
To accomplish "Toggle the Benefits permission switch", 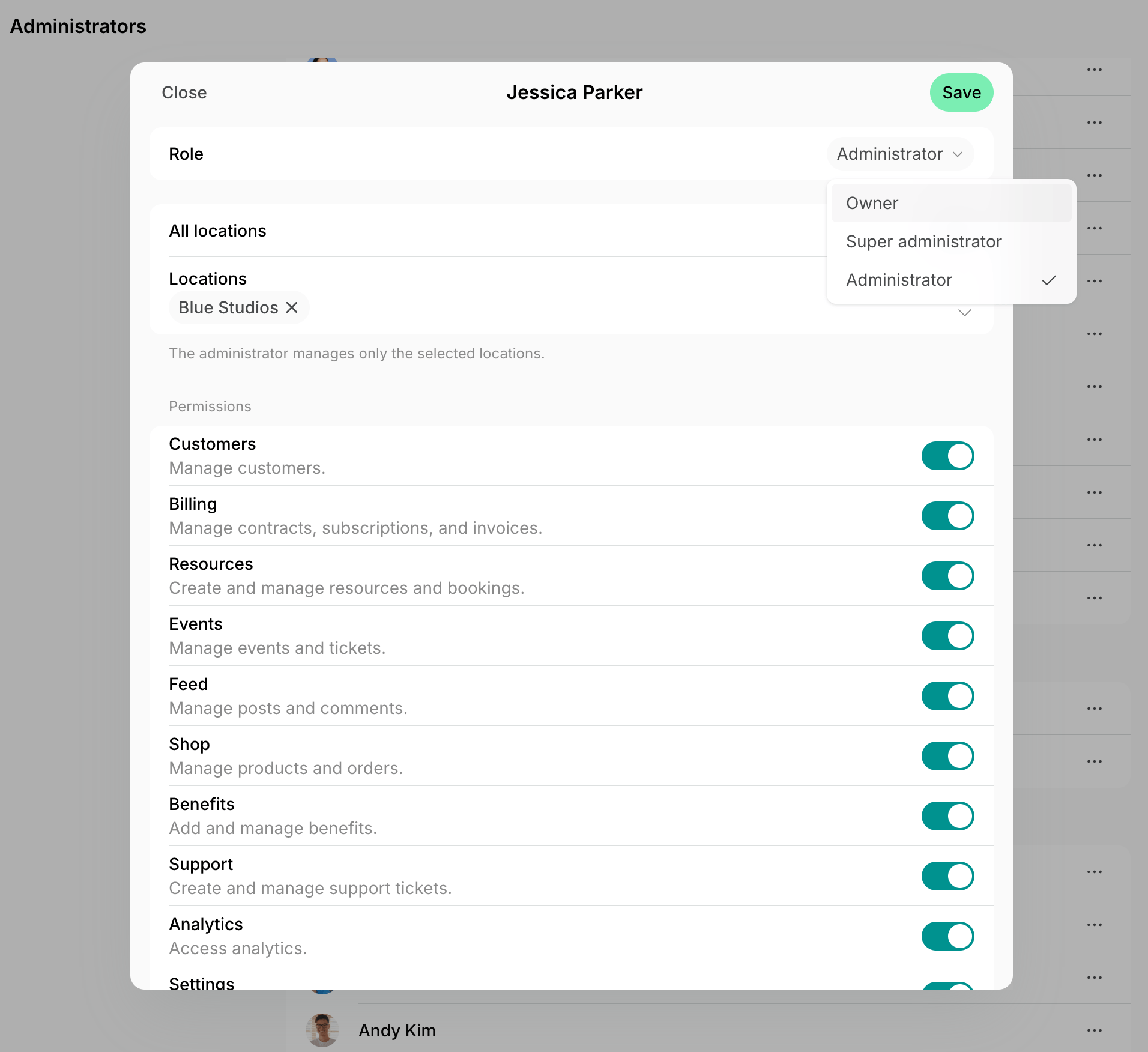I will coord(947,816).
